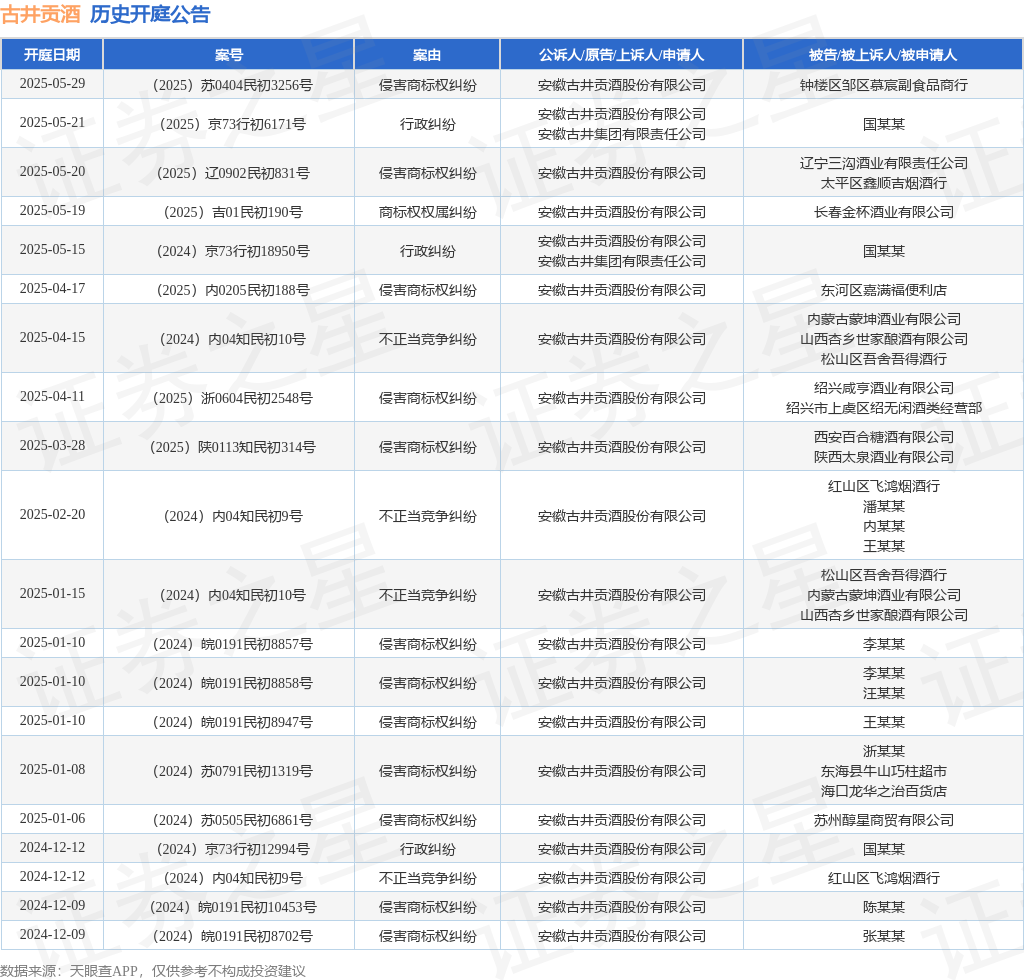Click the date cell 2025-04-11
This screenshot has width=1024, height=980.
coord(52,397)
